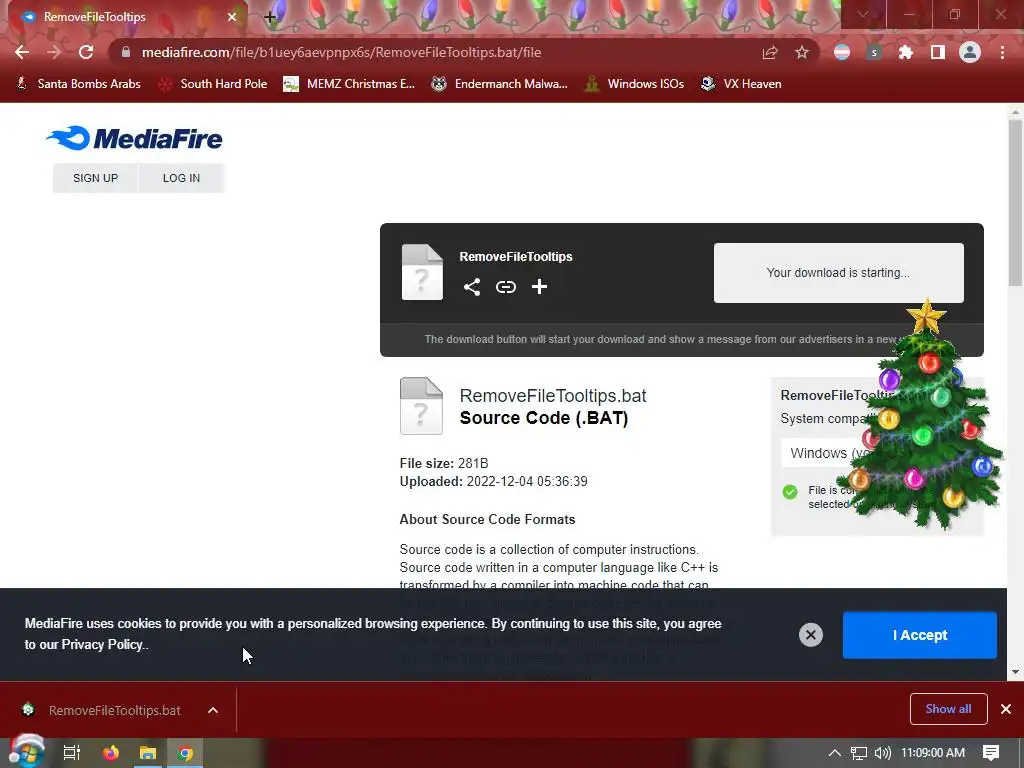Click scrollbar down arrow
The image size is (1024, 768).
[1014, 672]
